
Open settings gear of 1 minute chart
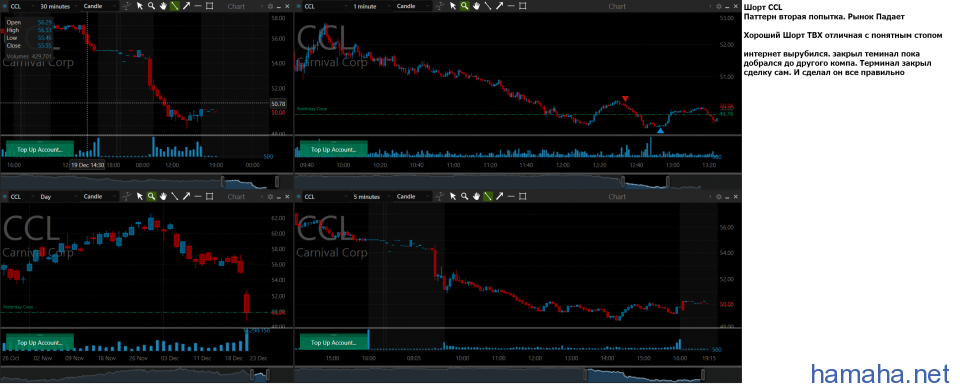(719, 6)
